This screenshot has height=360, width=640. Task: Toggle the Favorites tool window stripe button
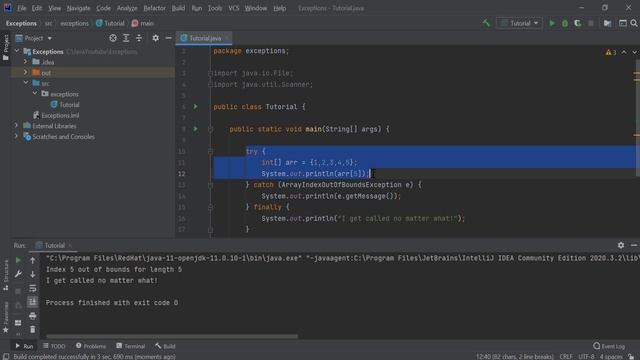(5, 317)
